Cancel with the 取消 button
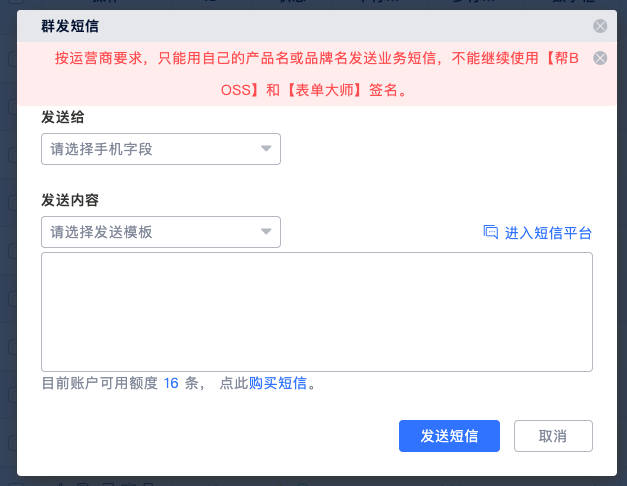Image resolution: width=627 pixels, height=486 pixels. [x=553, y=436]
